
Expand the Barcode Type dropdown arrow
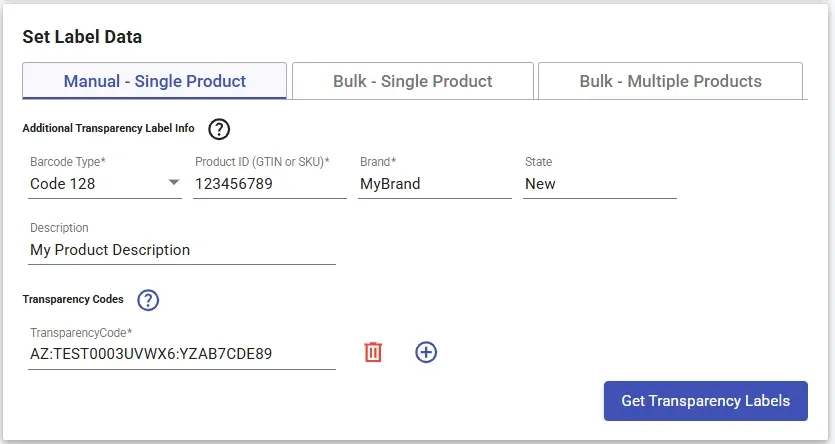coord(174,183)
